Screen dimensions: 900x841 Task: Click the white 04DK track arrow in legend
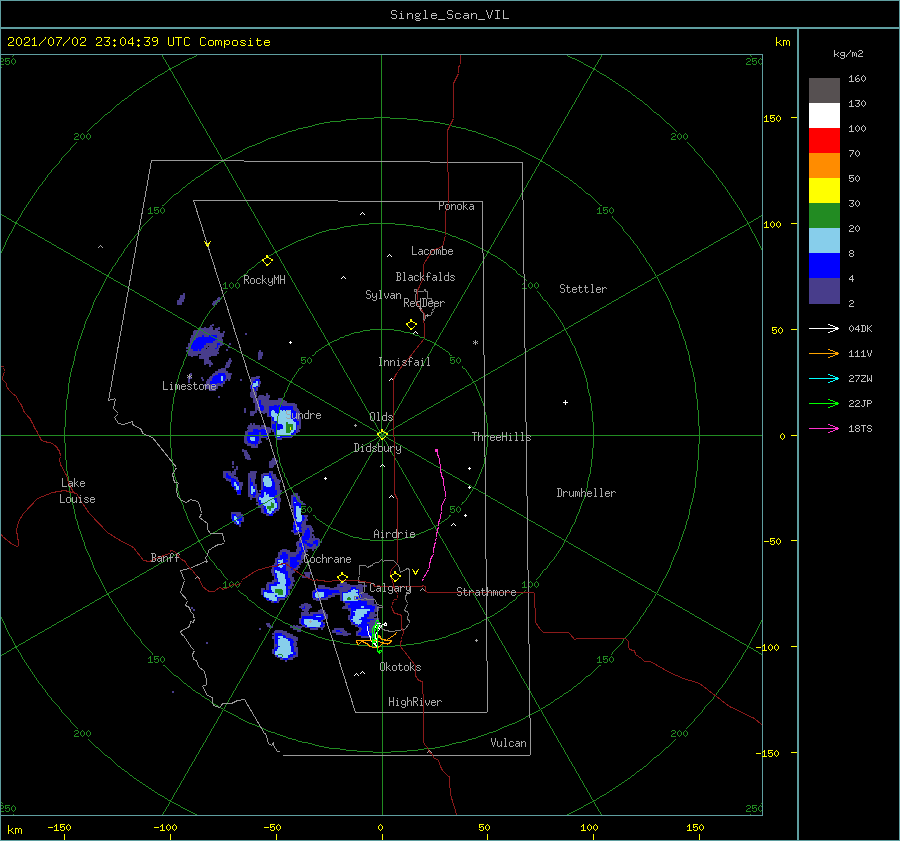pos(824,328)
